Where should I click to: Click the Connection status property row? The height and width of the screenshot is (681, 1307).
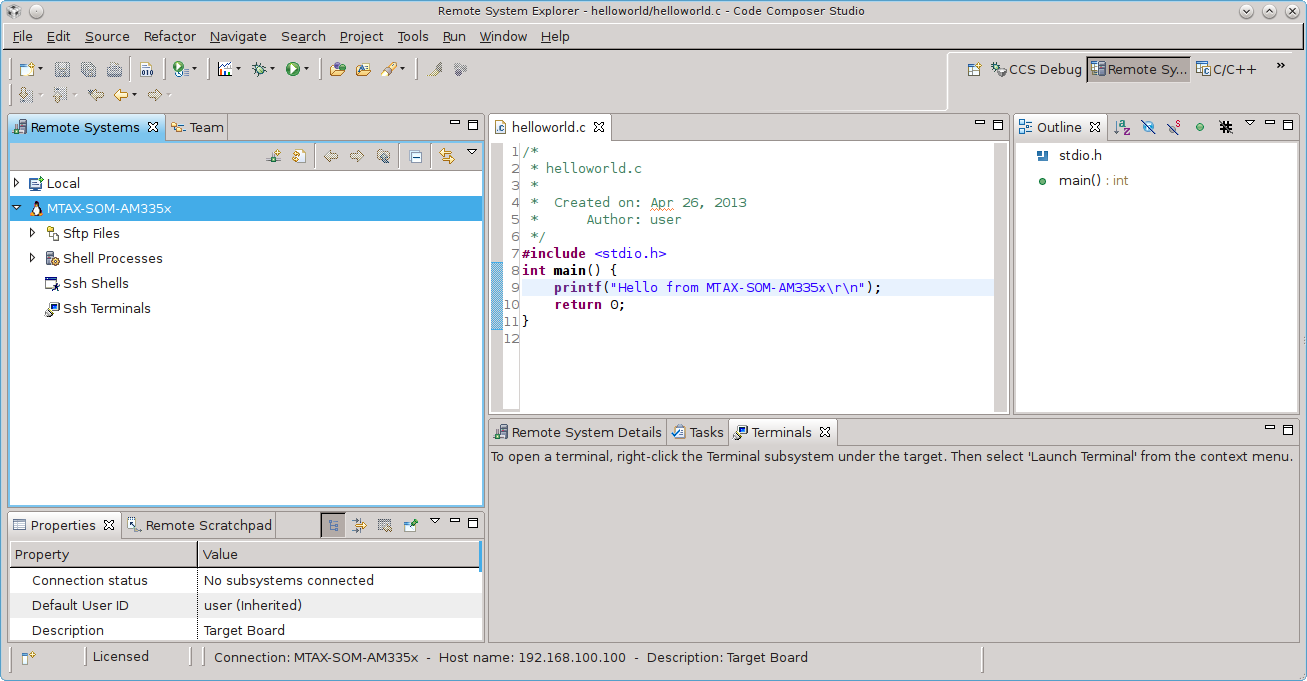pyautogui.click(x=245, y=580)
